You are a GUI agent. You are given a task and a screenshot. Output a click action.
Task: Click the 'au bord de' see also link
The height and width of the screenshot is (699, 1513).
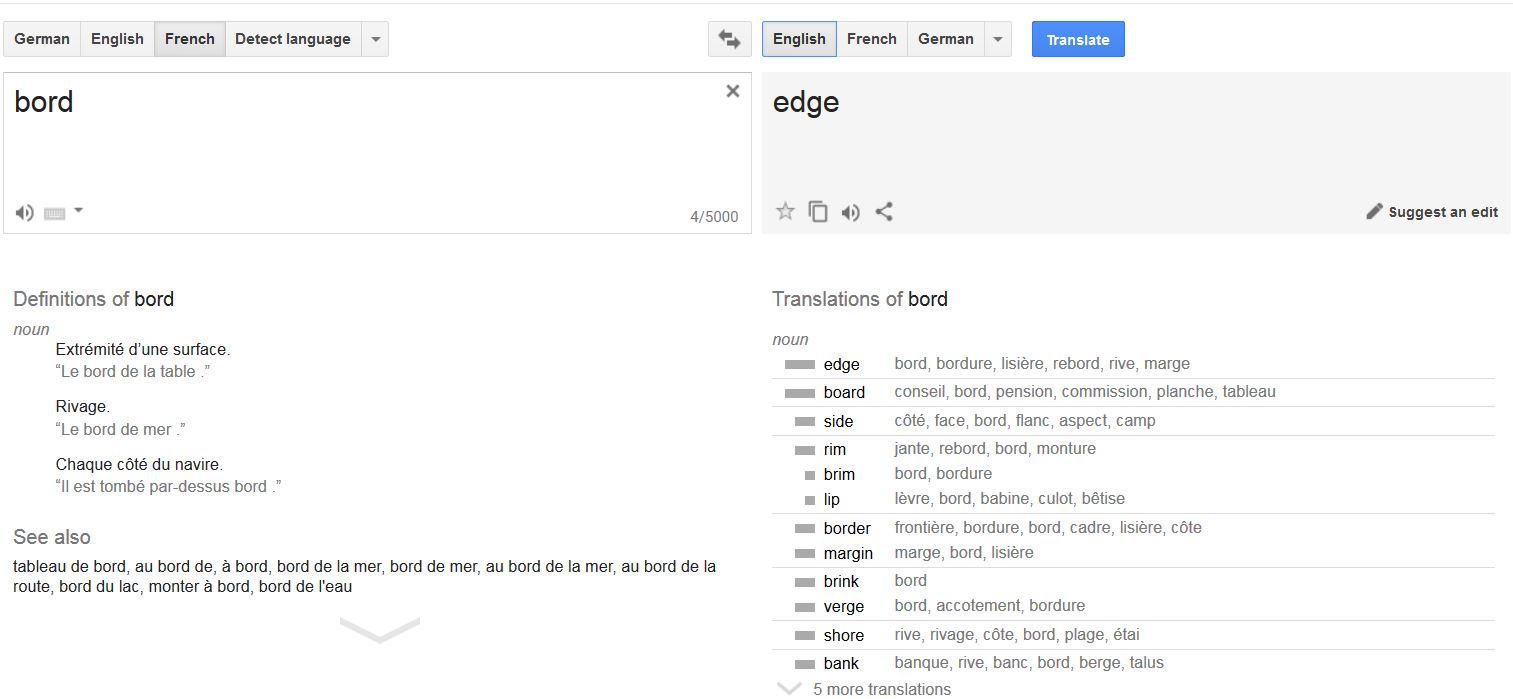(170, 566)
